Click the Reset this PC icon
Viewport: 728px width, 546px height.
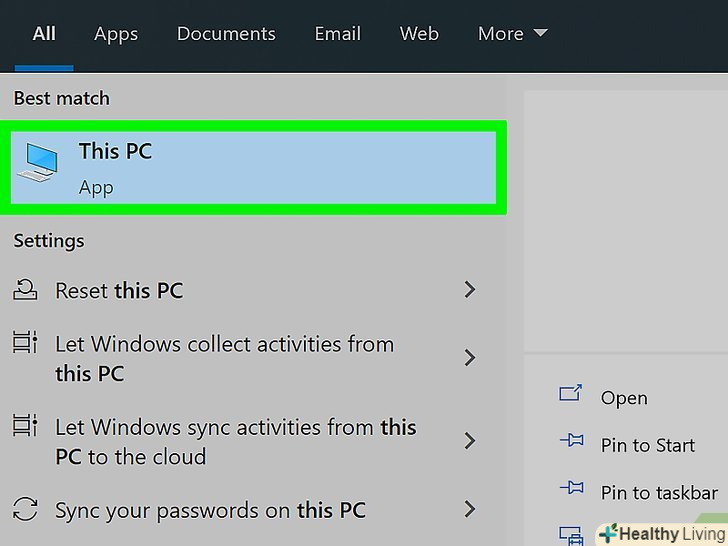(x=25, y=291)
